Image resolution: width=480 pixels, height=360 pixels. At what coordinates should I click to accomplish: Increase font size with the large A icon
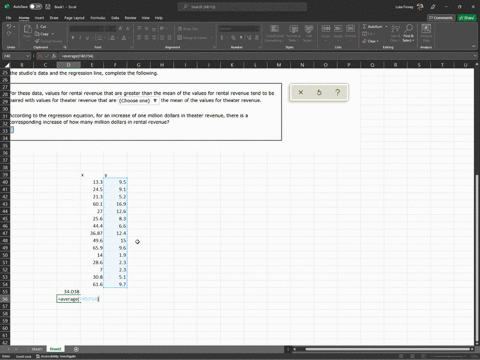(x=121, y=29)
